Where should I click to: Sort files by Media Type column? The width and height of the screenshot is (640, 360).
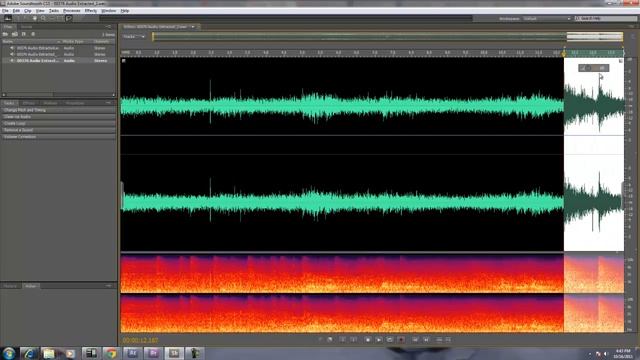click(x=73, y=42)
